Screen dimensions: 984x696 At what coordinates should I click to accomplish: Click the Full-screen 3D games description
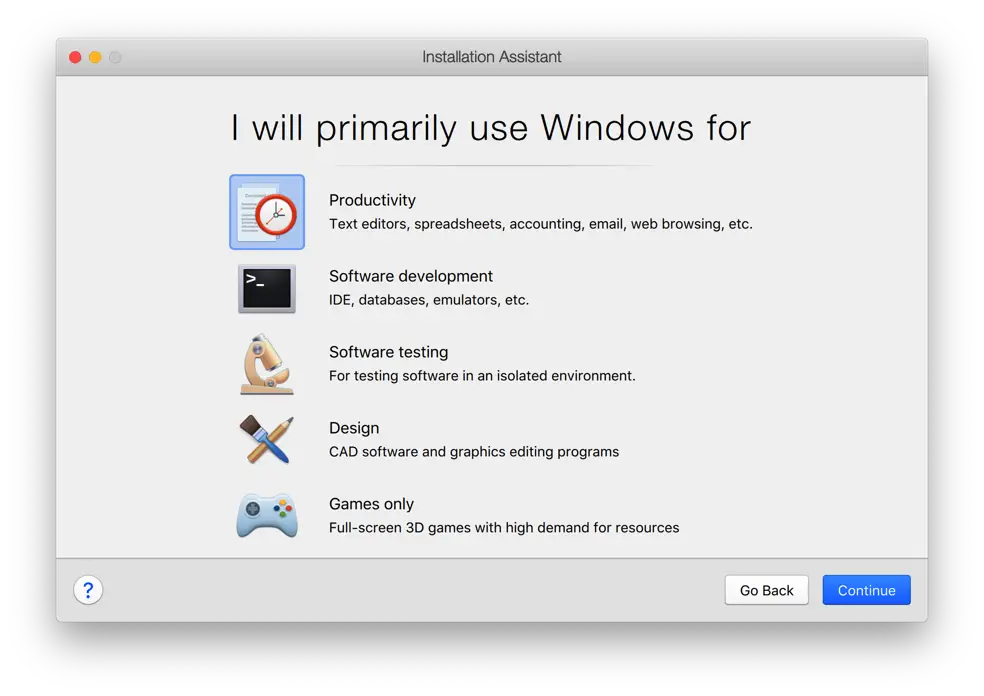pos(504,528)
